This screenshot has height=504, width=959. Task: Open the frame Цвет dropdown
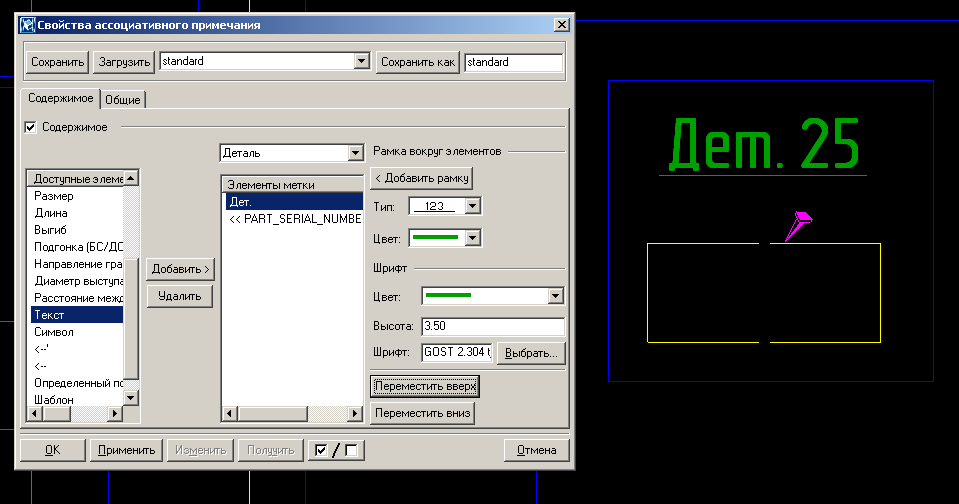472,238
